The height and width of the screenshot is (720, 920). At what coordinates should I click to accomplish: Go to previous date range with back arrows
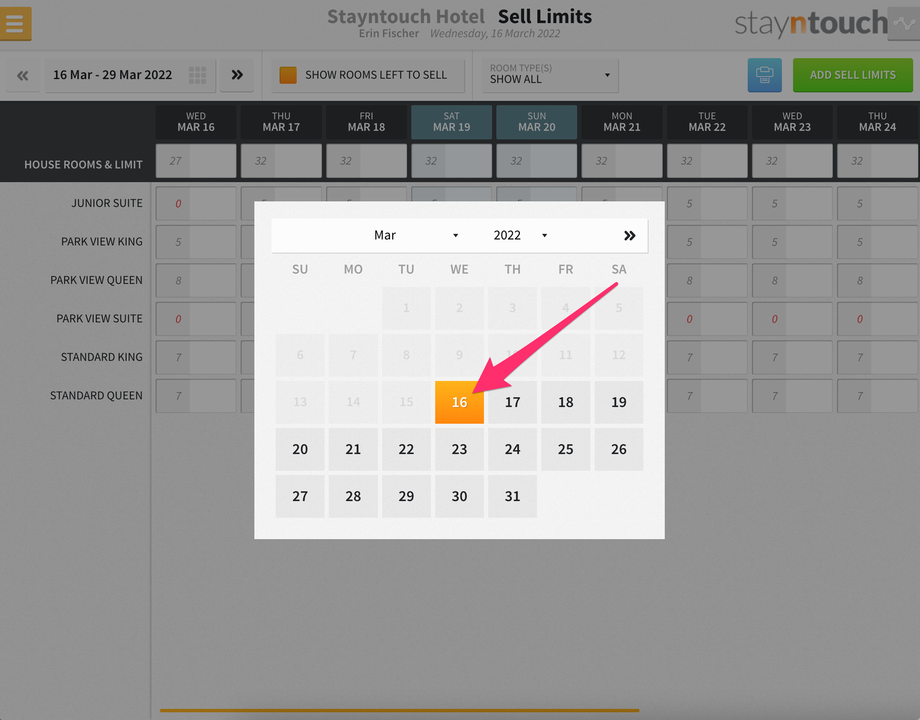point(23,75)
